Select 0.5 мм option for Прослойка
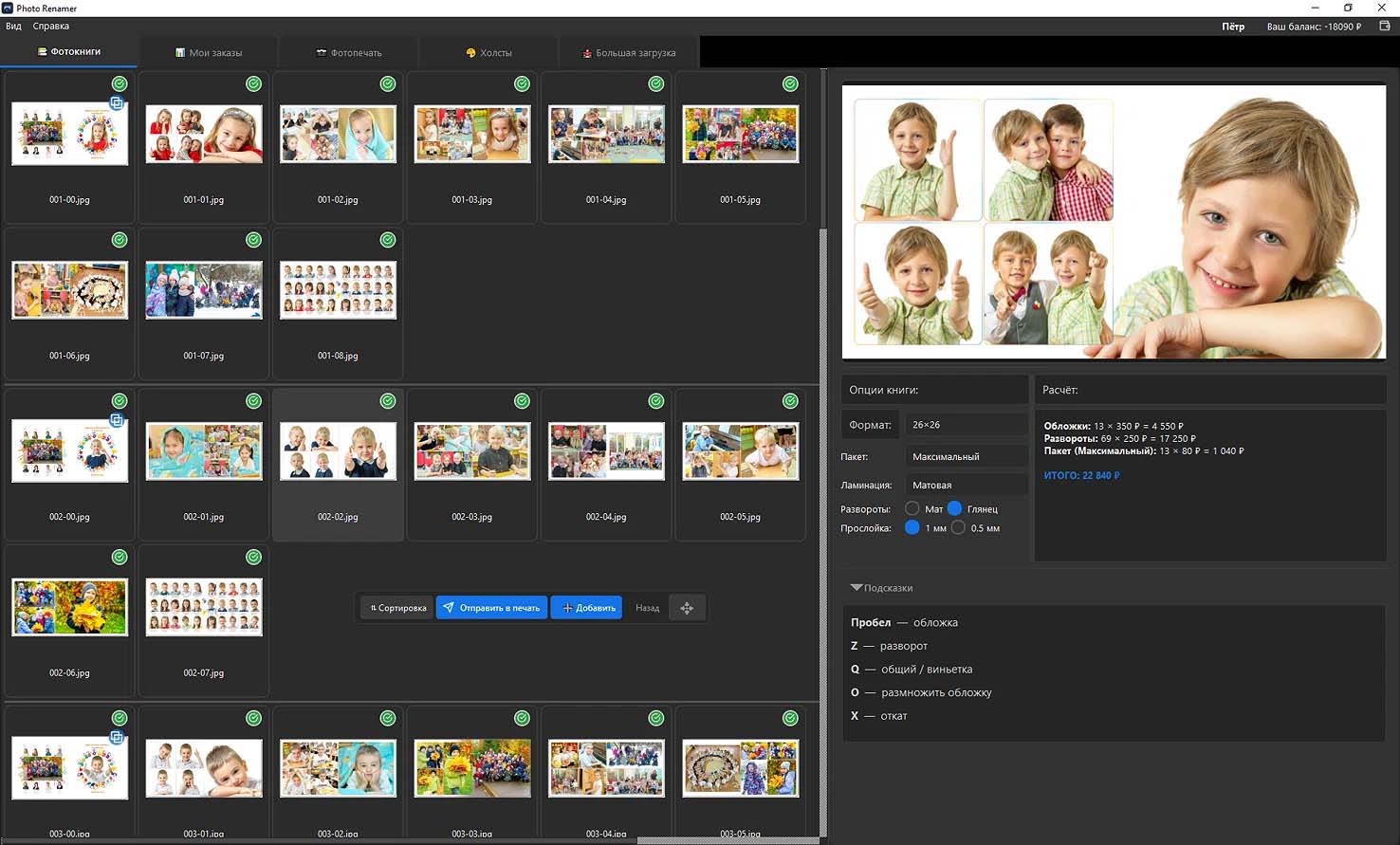 (959, 528)
